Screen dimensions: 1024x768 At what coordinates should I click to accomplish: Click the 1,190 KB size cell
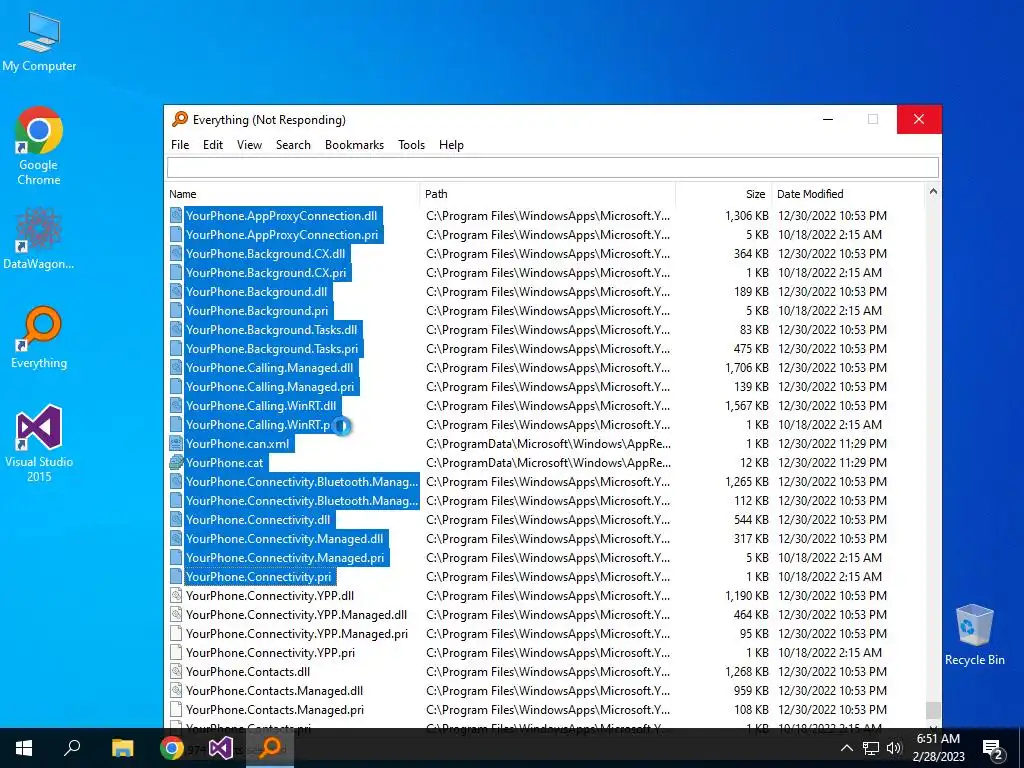pos(746,596)
